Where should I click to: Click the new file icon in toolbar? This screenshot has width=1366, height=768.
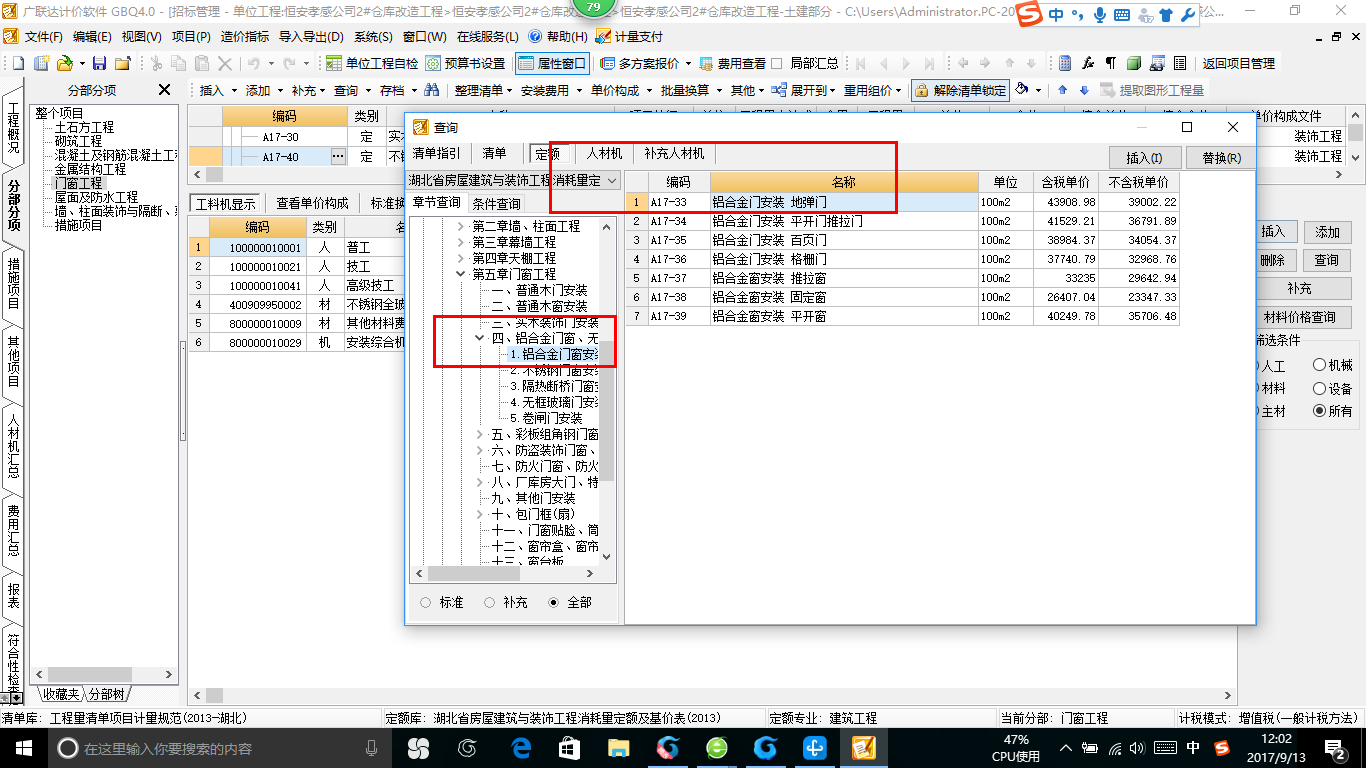click(18, 63)
